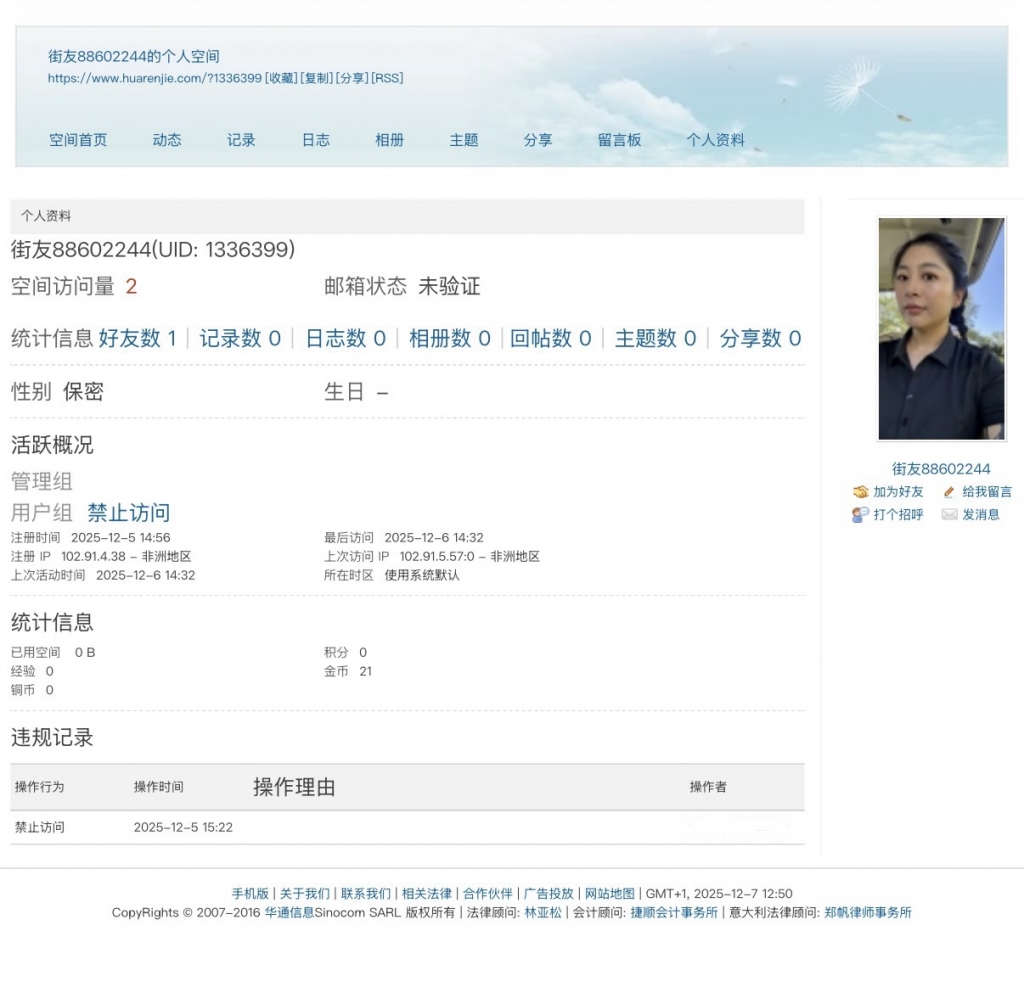Open the 空间首页 tab
The image size is (1024, 987).
click(x=78, y=140)
